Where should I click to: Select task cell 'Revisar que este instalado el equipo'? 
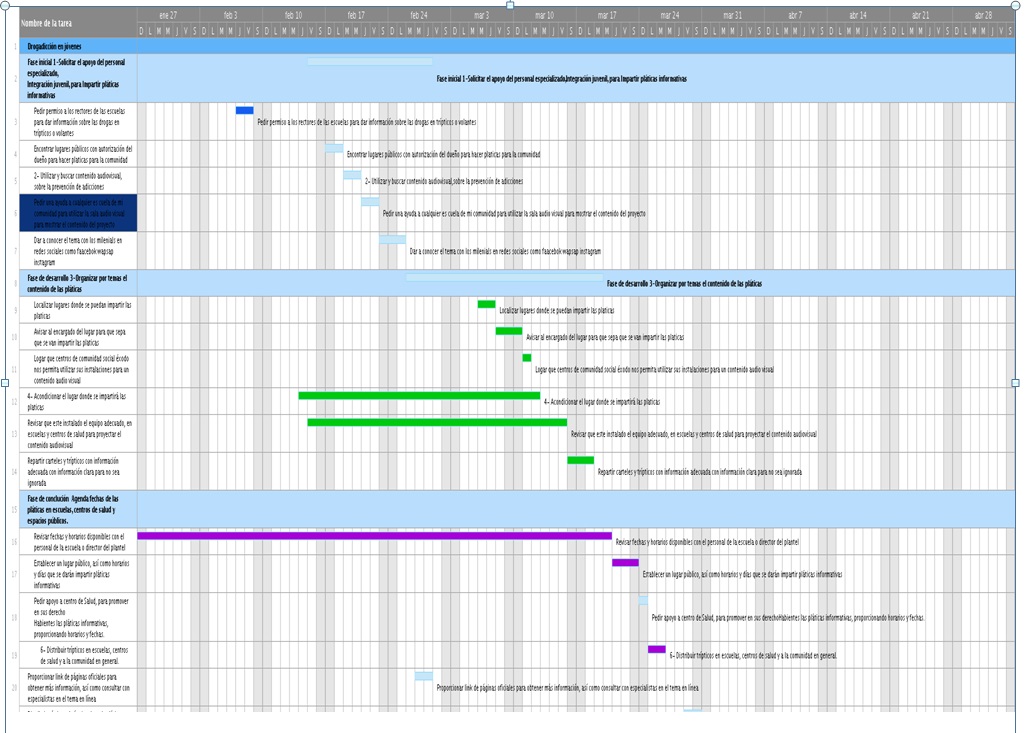tap(78, 434)
